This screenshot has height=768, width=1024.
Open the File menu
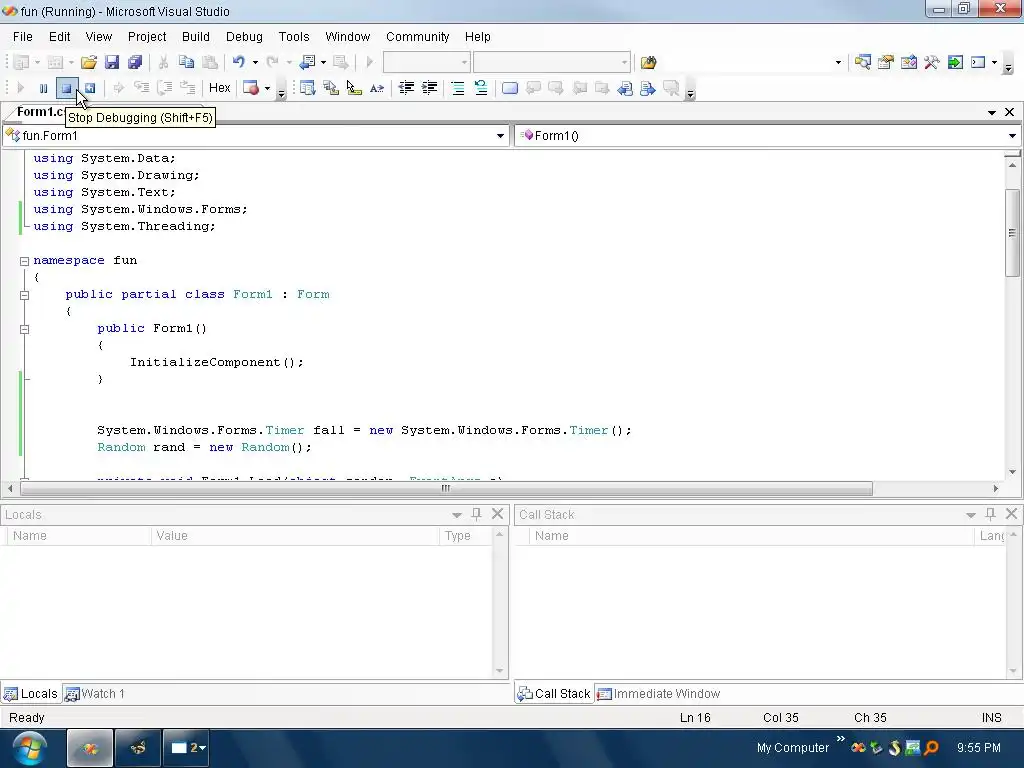23,37
